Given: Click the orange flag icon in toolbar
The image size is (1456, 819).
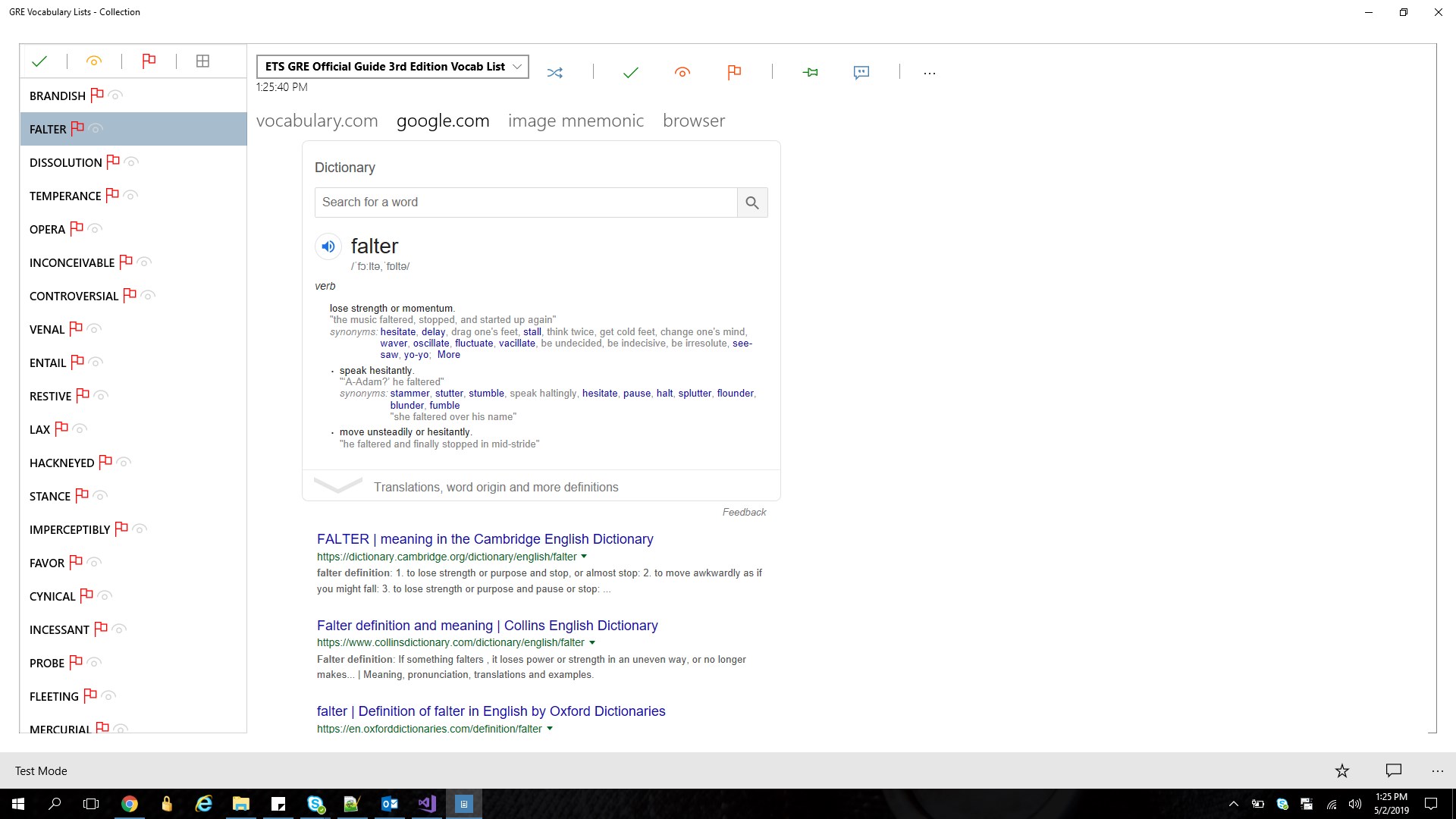Looking at the screenshot, I should (x=733, y=73).
